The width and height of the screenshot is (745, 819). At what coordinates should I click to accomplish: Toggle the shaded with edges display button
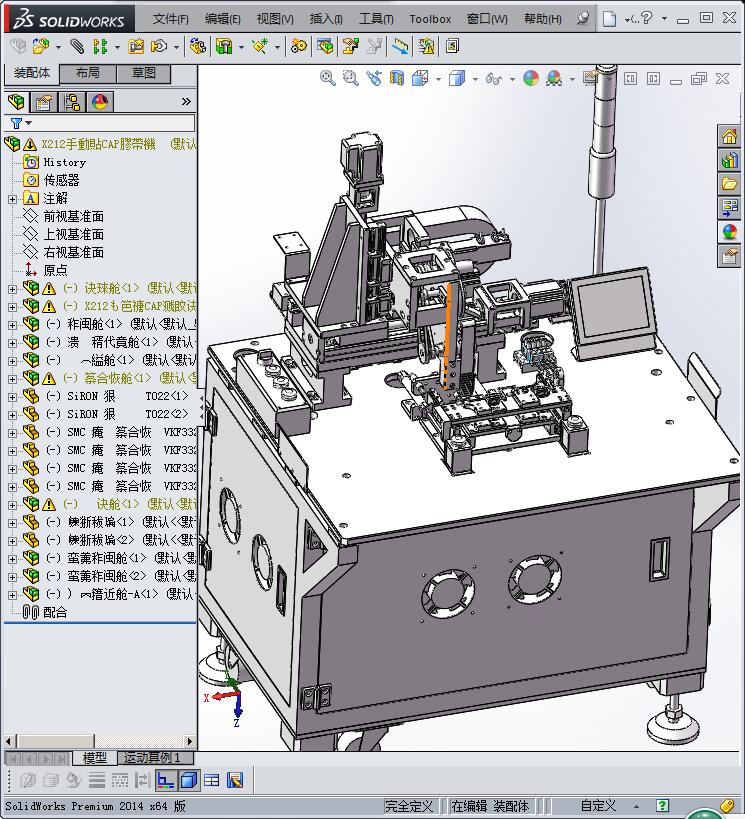tap(189, 780)
